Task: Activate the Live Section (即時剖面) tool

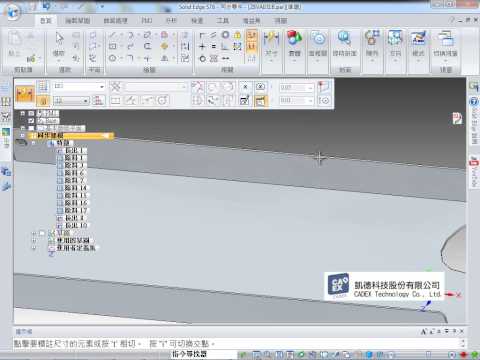Action: 345,43
